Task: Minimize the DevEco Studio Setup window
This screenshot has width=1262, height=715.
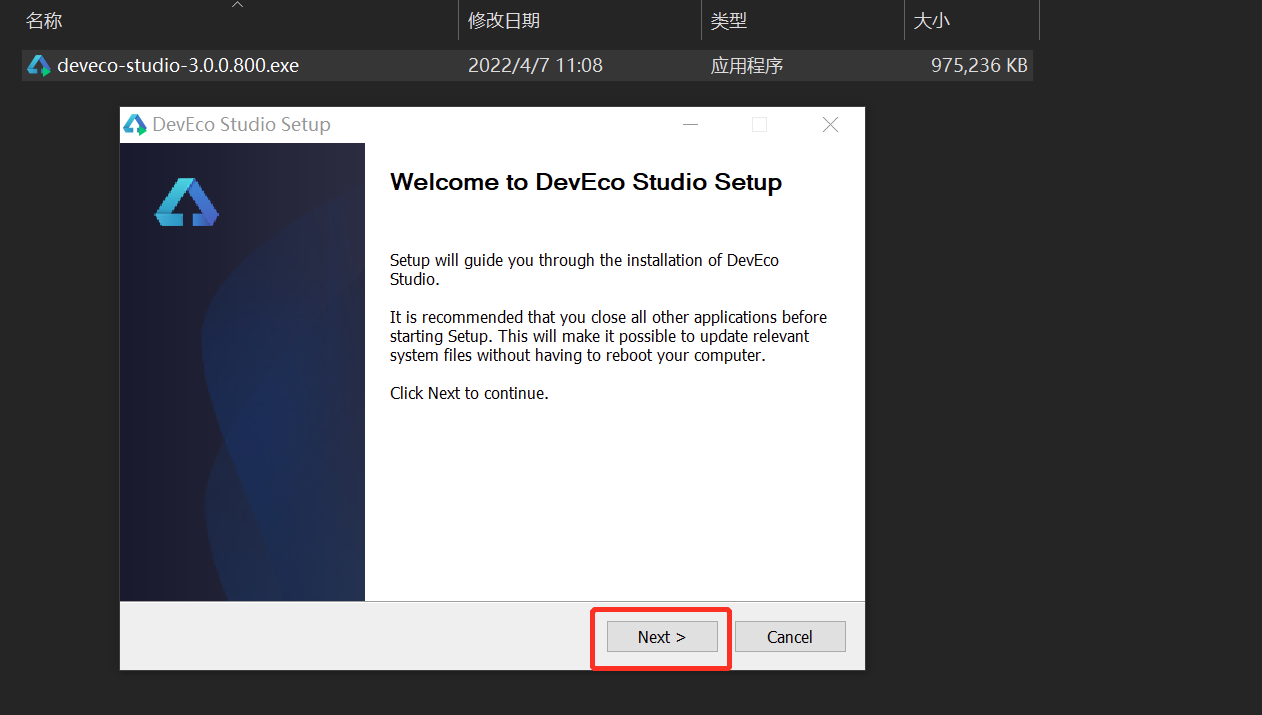Action: (690, 125)
